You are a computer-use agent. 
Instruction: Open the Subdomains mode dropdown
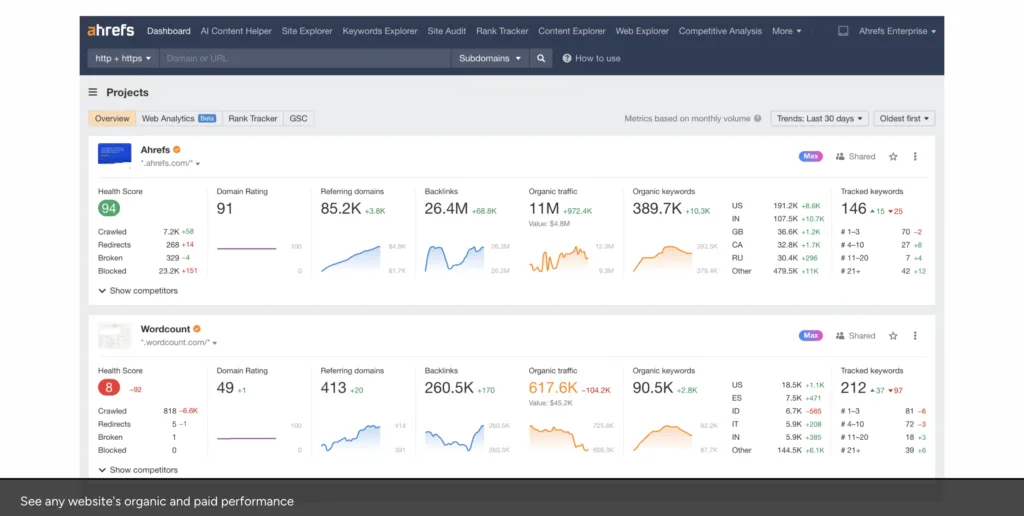[490, 58]
